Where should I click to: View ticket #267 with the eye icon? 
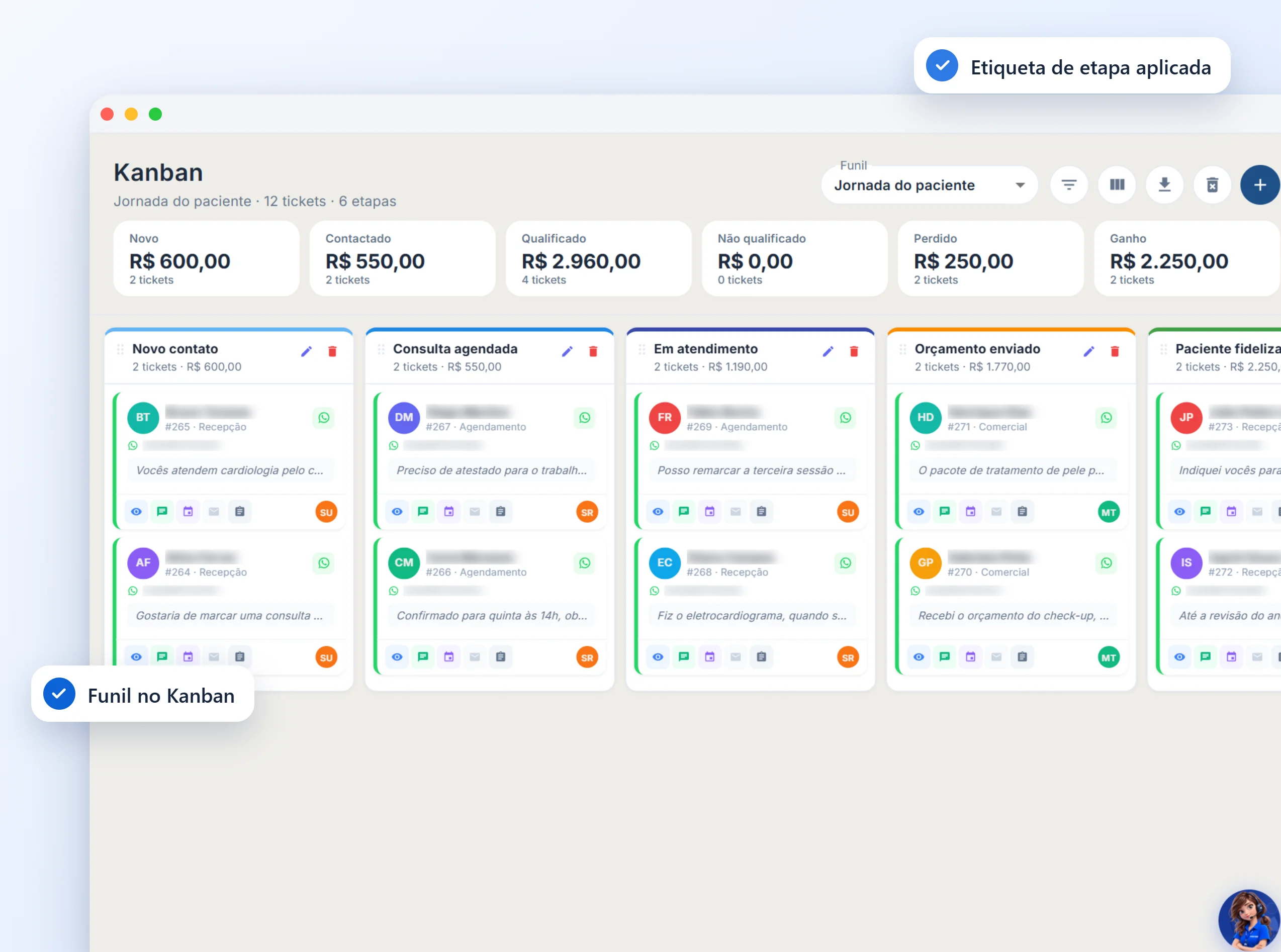coord(397,512)
